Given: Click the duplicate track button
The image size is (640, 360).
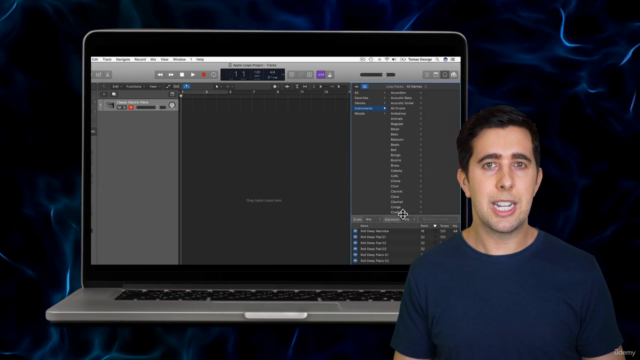Looking at the screenshot, I should click(x=114, y=94).
